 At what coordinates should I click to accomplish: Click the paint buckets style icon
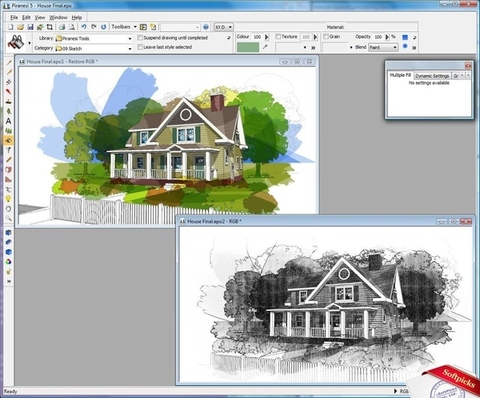pos(16,42)
